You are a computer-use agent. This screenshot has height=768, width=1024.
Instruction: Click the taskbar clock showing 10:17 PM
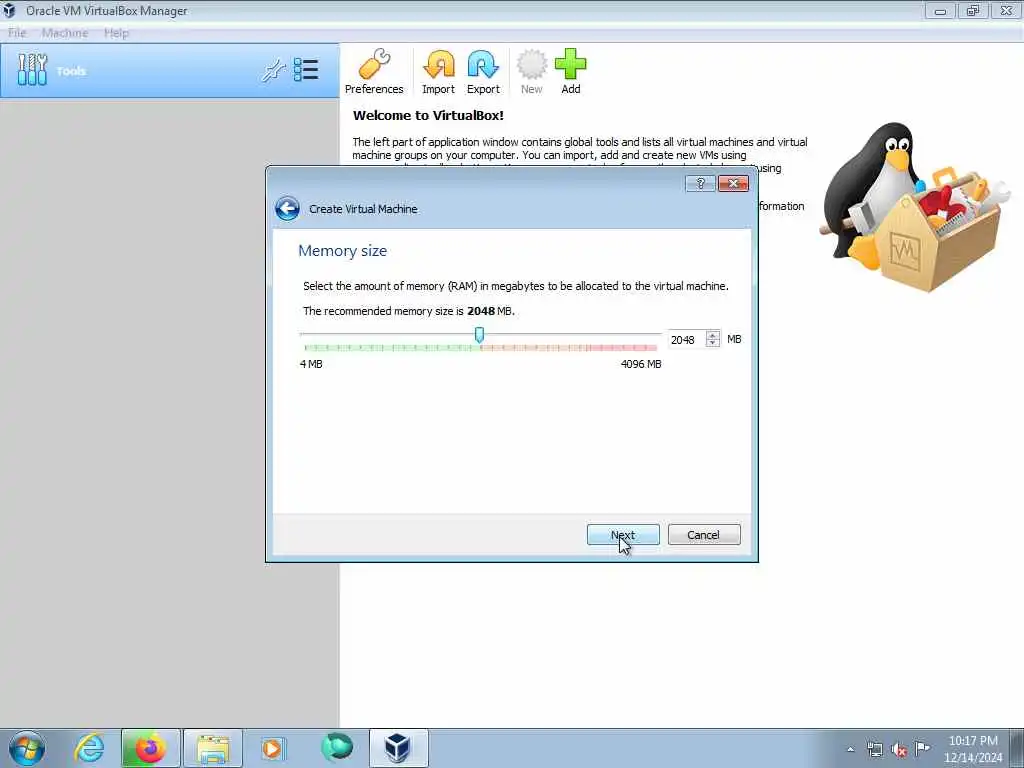tap(973, 749)
